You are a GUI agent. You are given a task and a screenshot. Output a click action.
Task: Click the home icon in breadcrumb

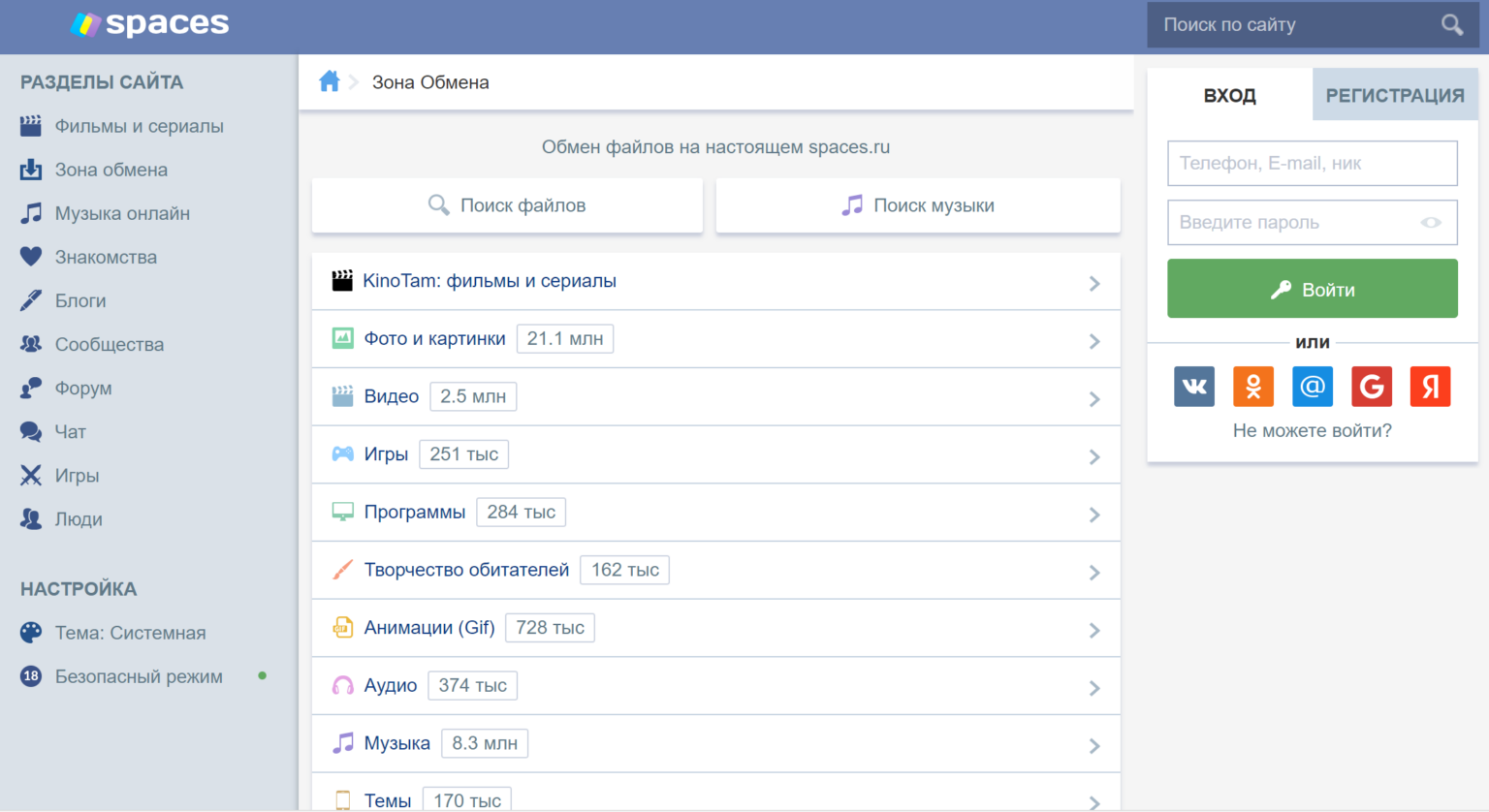pos(330,82)
